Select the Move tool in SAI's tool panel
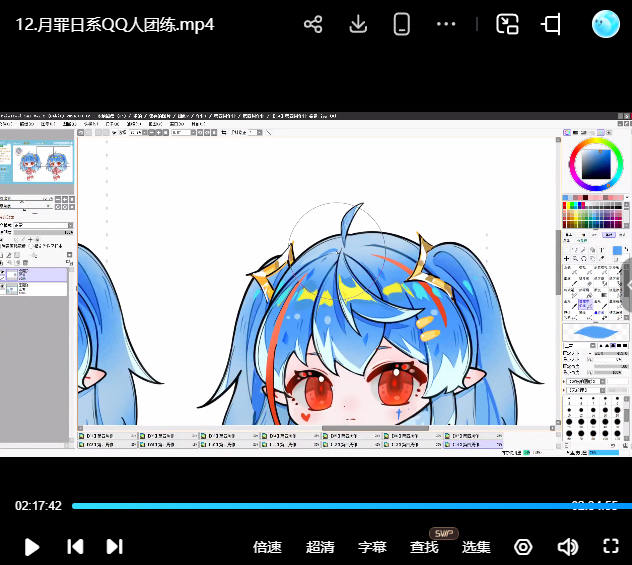The height and width of the screenshot is (565, 632). click(x=566, y=259)
